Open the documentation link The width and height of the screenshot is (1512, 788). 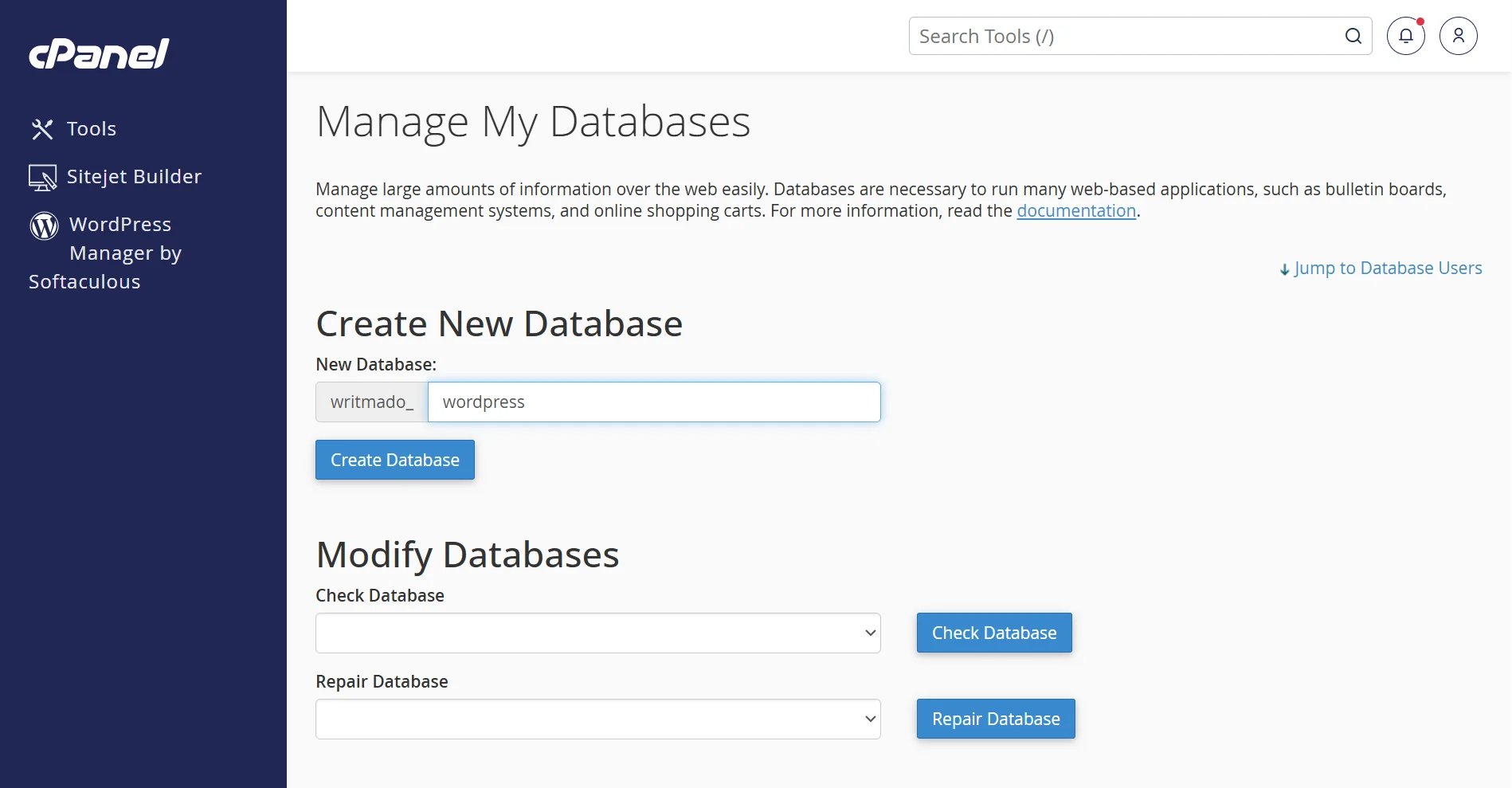pos(1076,211)
